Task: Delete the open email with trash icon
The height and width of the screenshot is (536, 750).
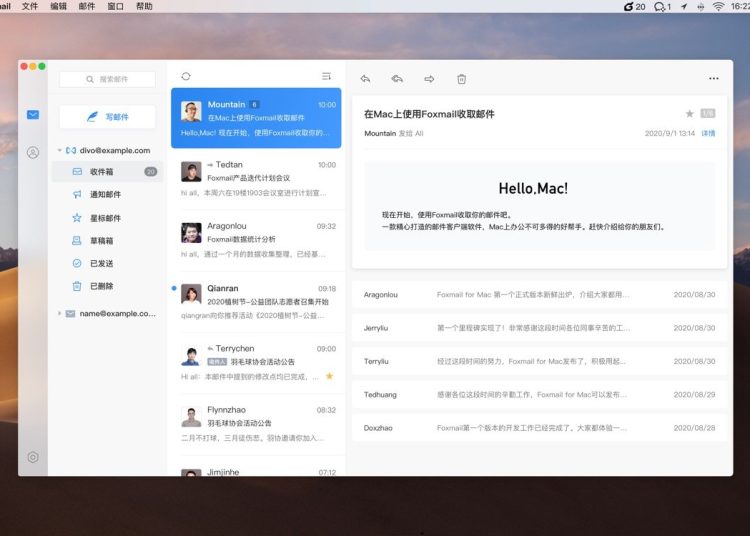Action: [461, 79]
